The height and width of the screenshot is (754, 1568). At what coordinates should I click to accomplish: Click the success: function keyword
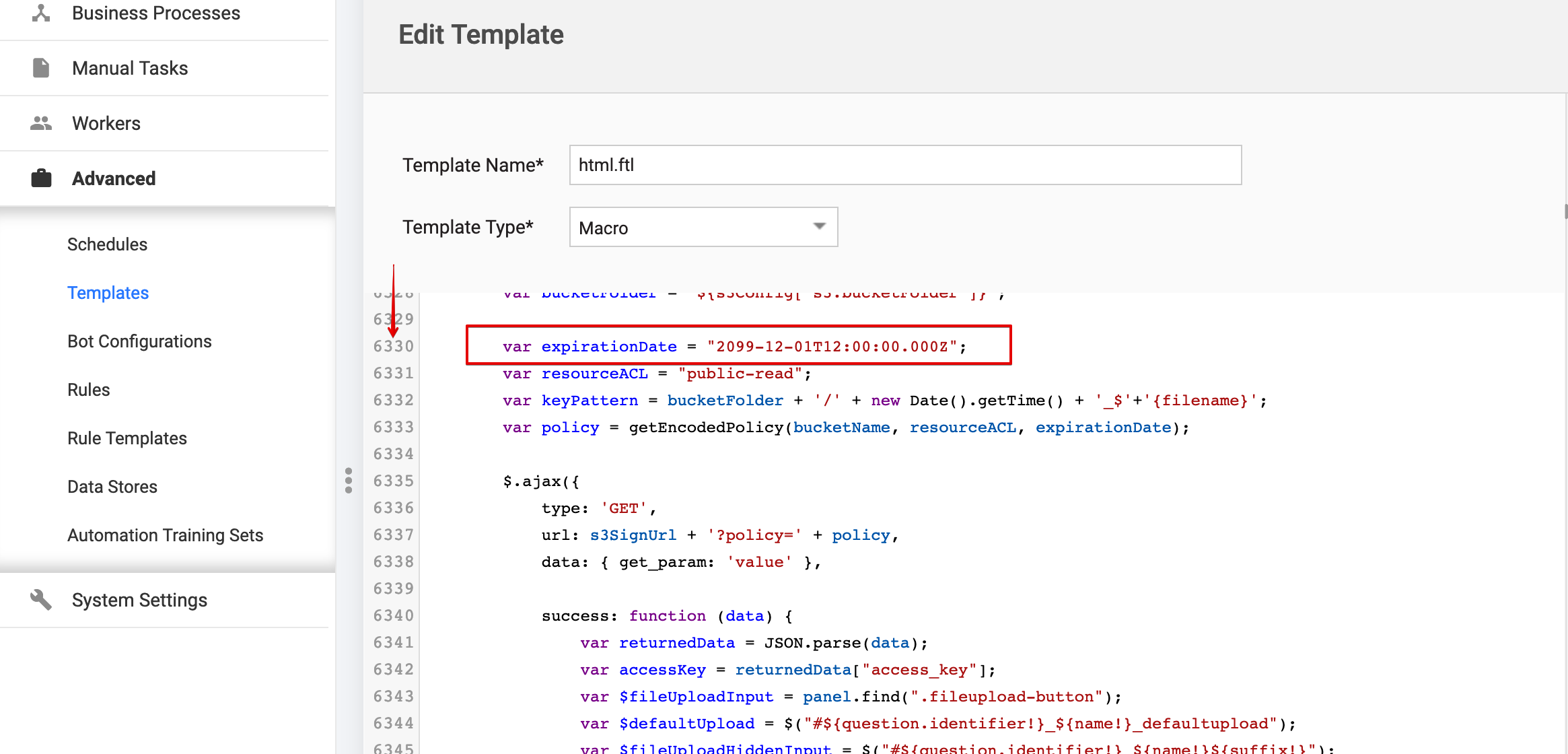pyautogui.click(x=668, y=615)
